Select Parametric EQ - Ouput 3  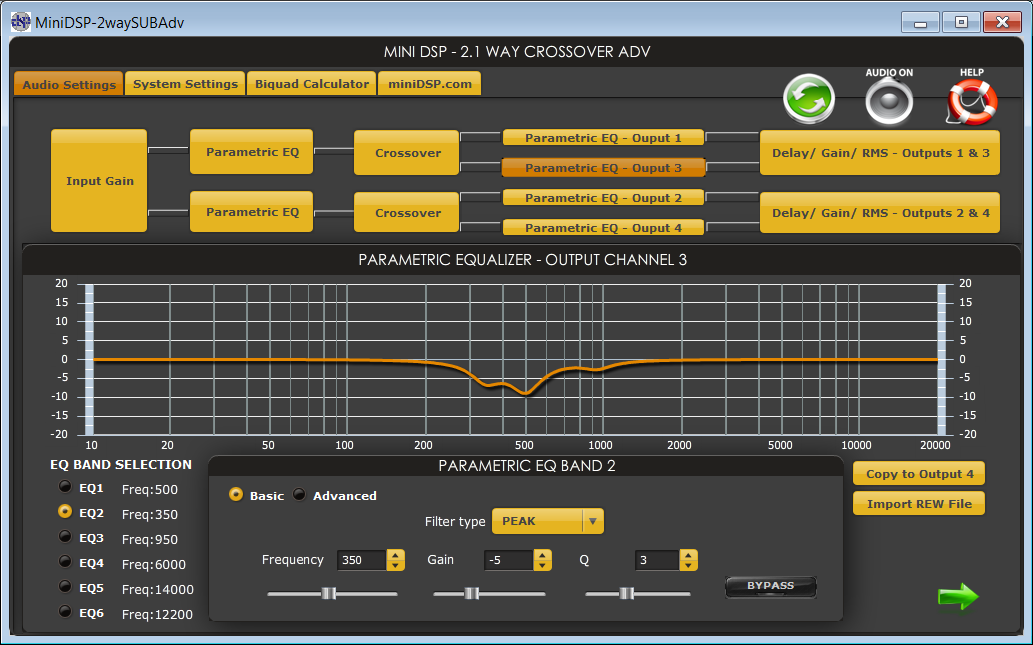point(603,168)
